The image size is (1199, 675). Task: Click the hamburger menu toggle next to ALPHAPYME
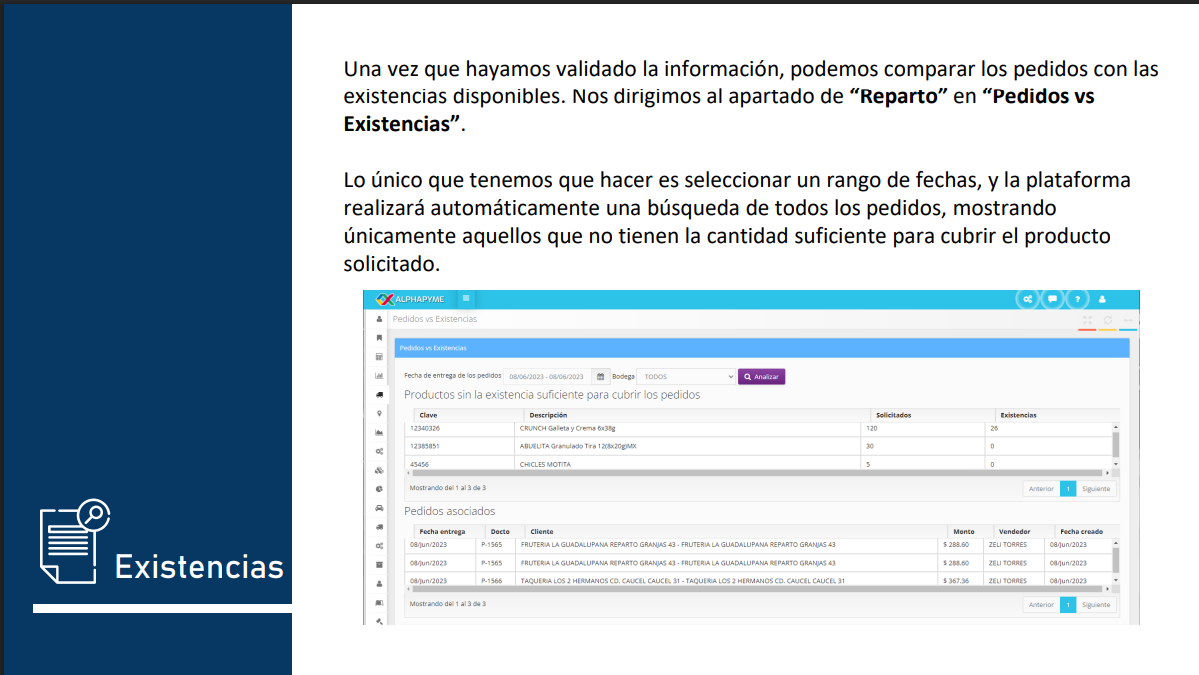(466, 298)
